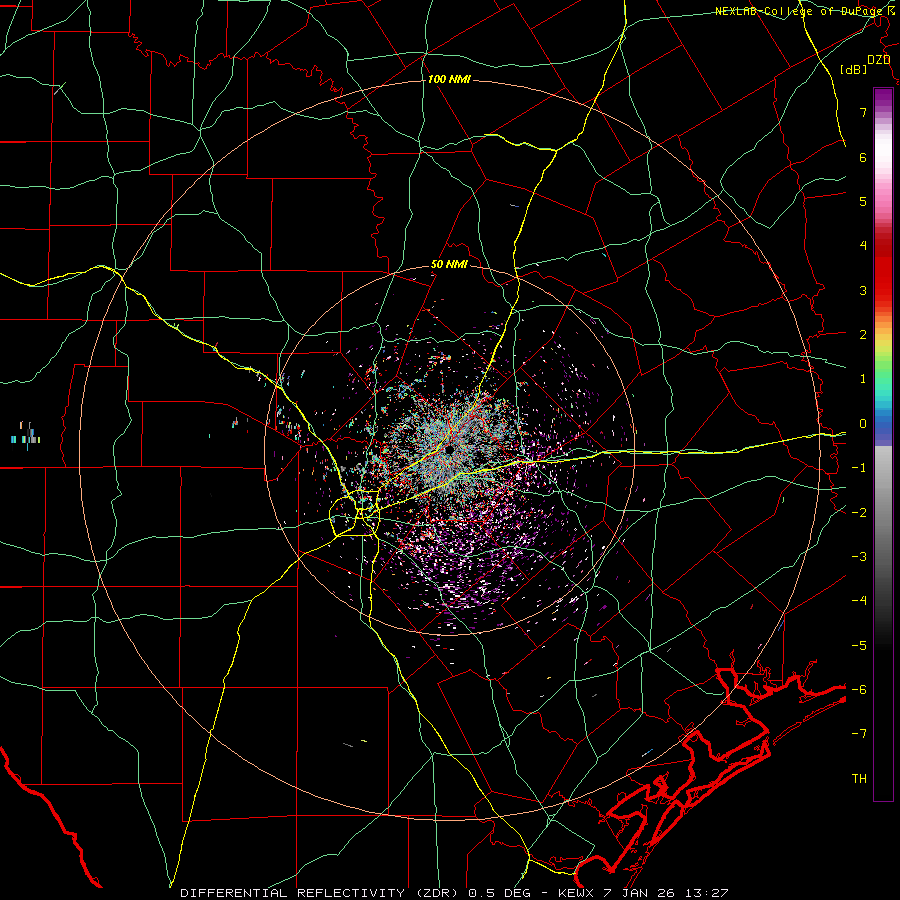Select the -3 scale value
Viewport: 900px width, 900px height.
pyautogui.click(x=859, y=557)
